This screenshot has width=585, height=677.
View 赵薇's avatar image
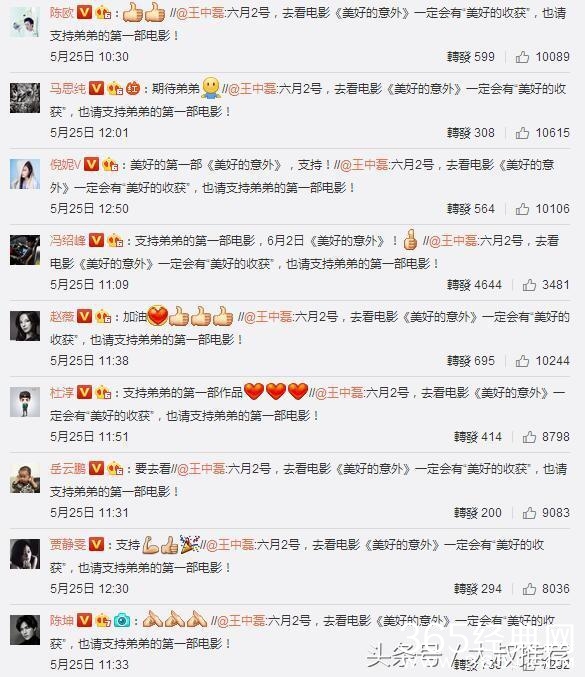pos(25,326)
